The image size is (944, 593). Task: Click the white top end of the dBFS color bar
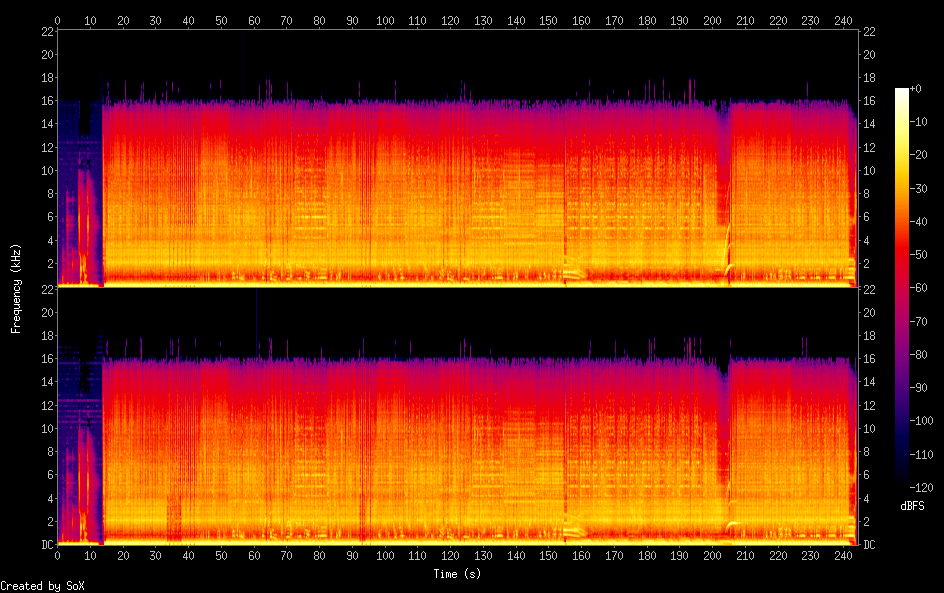[x=902, y=92]
